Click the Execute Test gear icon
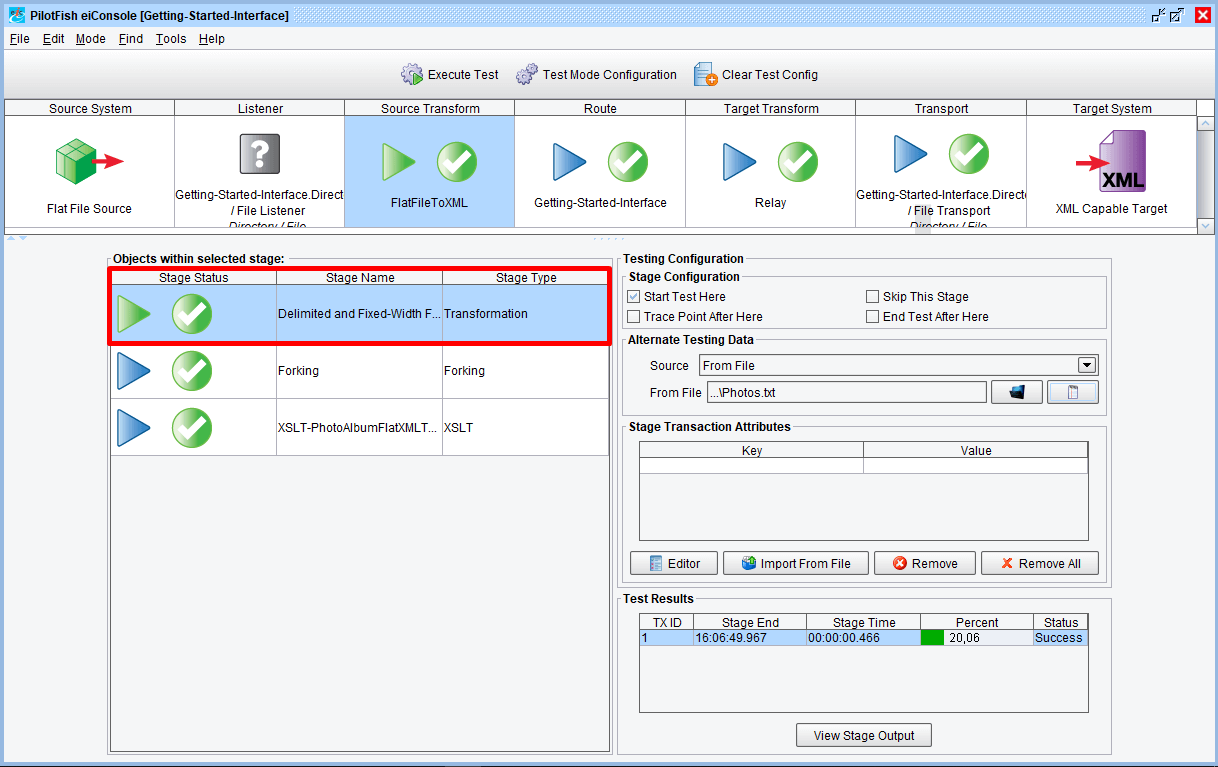1218x767 pixels. (412, 75)
